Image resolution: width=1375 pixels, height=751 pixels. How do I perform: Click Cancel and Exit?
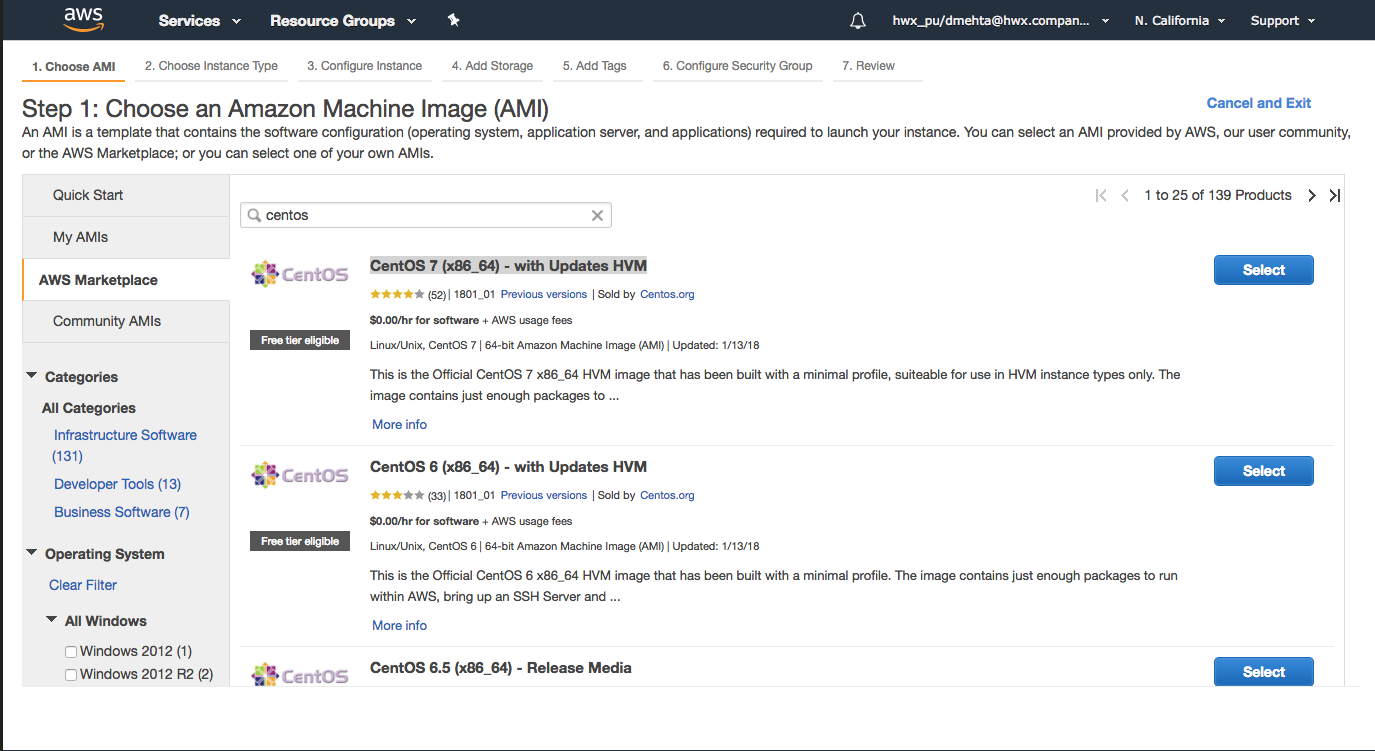[x=1258, y=103]
